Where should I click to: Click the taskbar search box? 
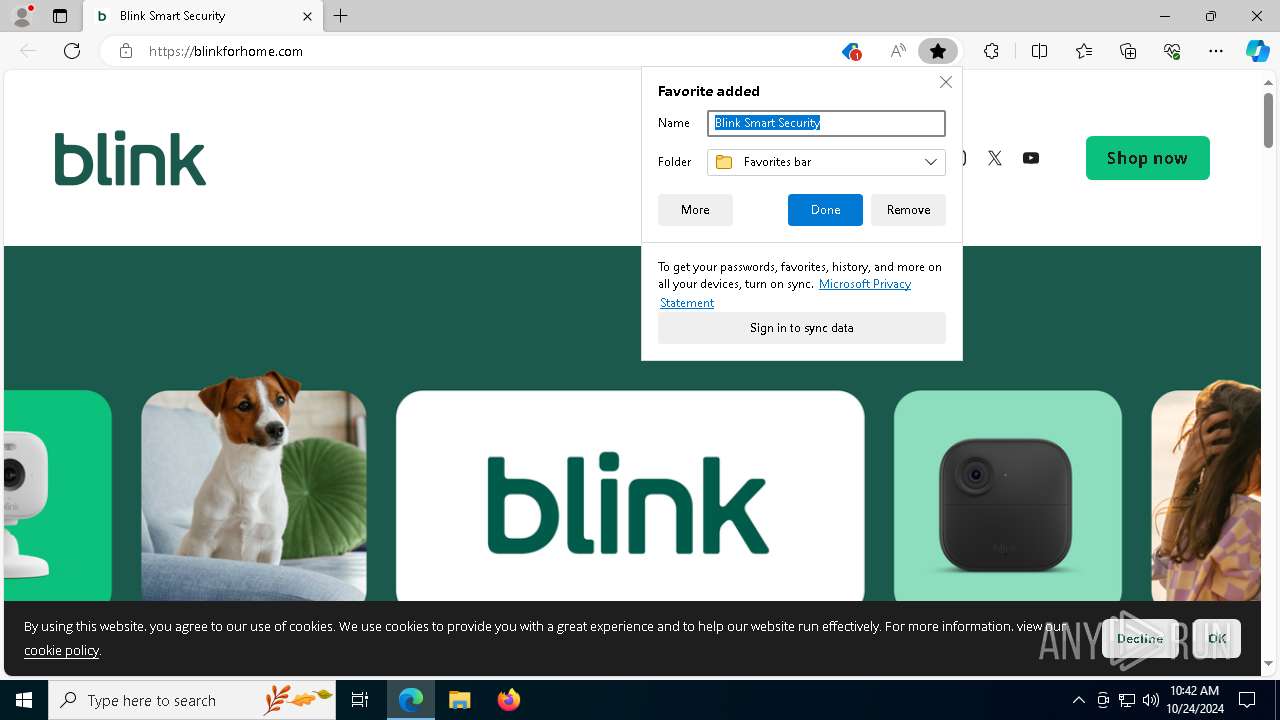tap(192, 700)
